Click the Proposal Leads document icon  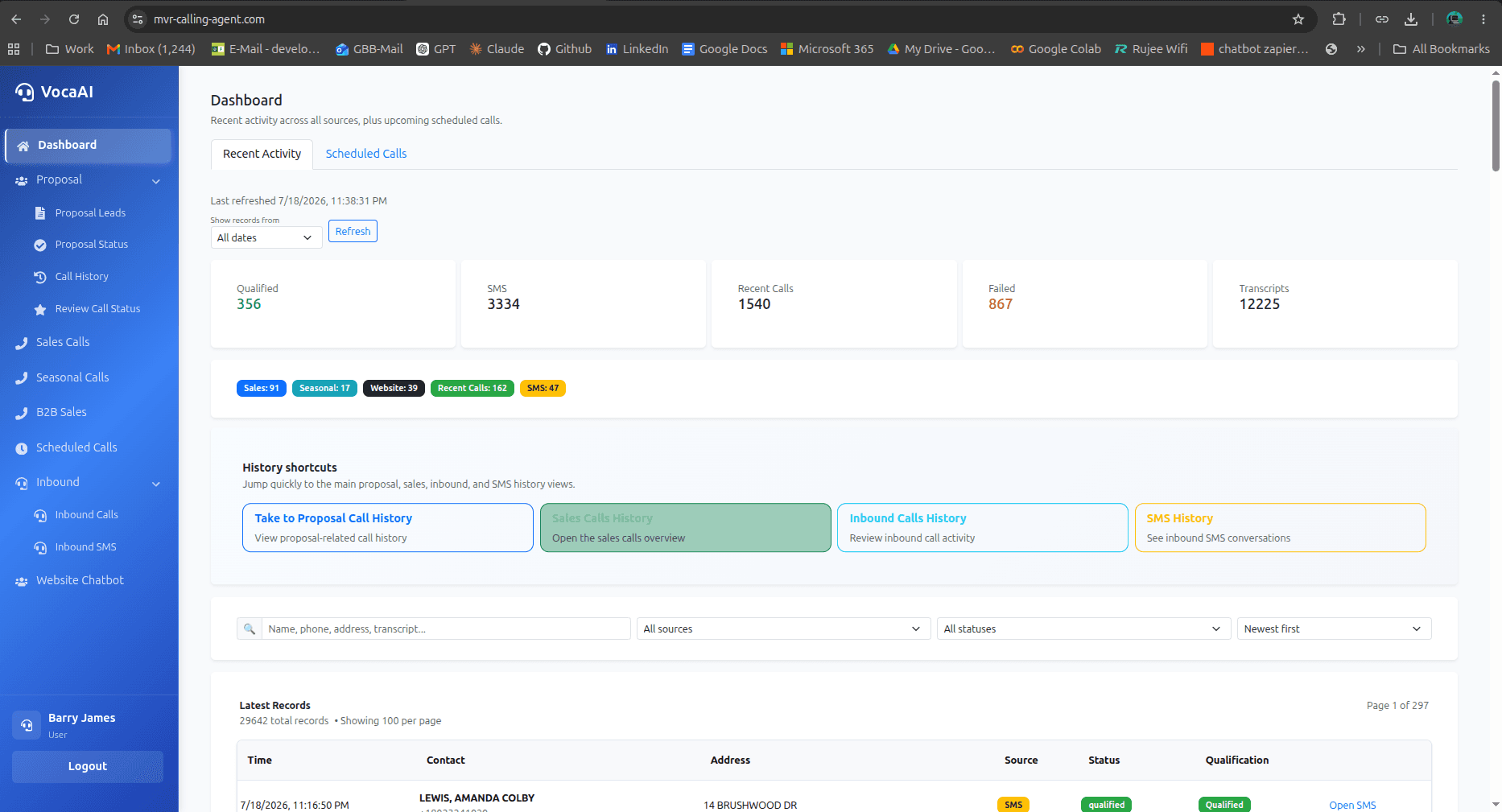pyautogui.click(x=40, y=213)
